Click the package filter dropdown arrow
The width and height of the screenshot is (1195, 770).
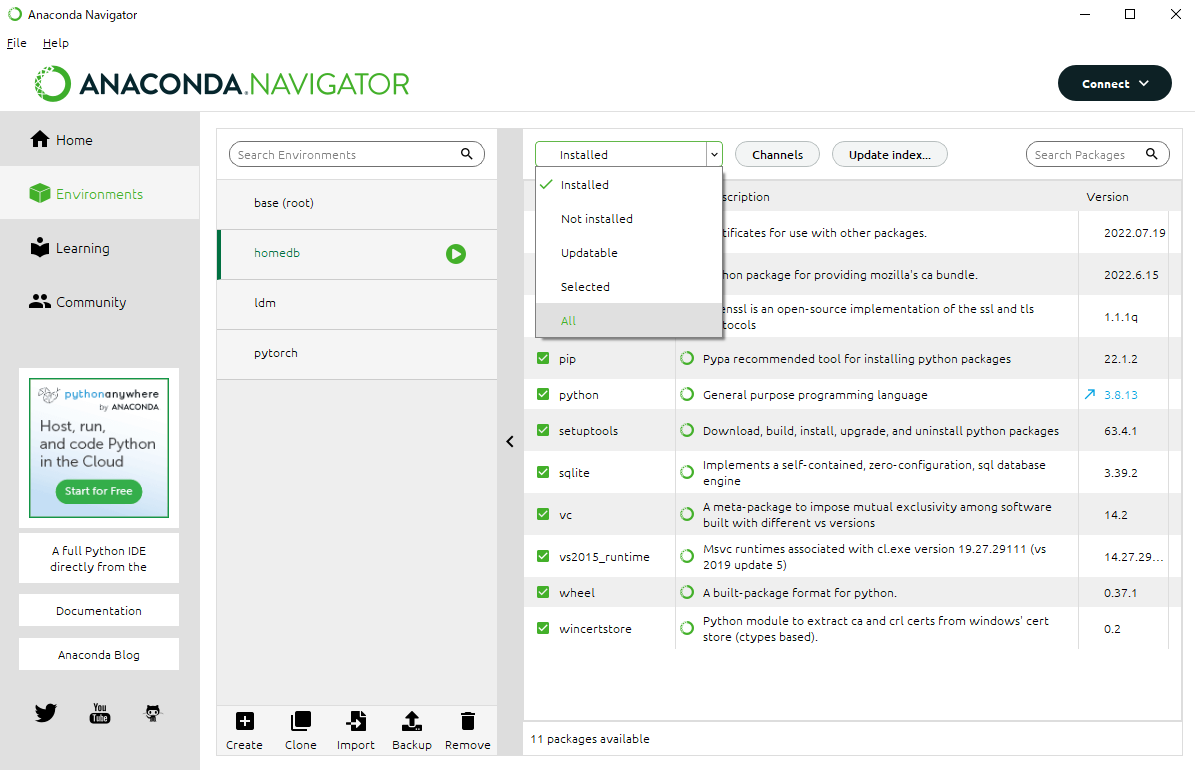(x=714, y=154)
